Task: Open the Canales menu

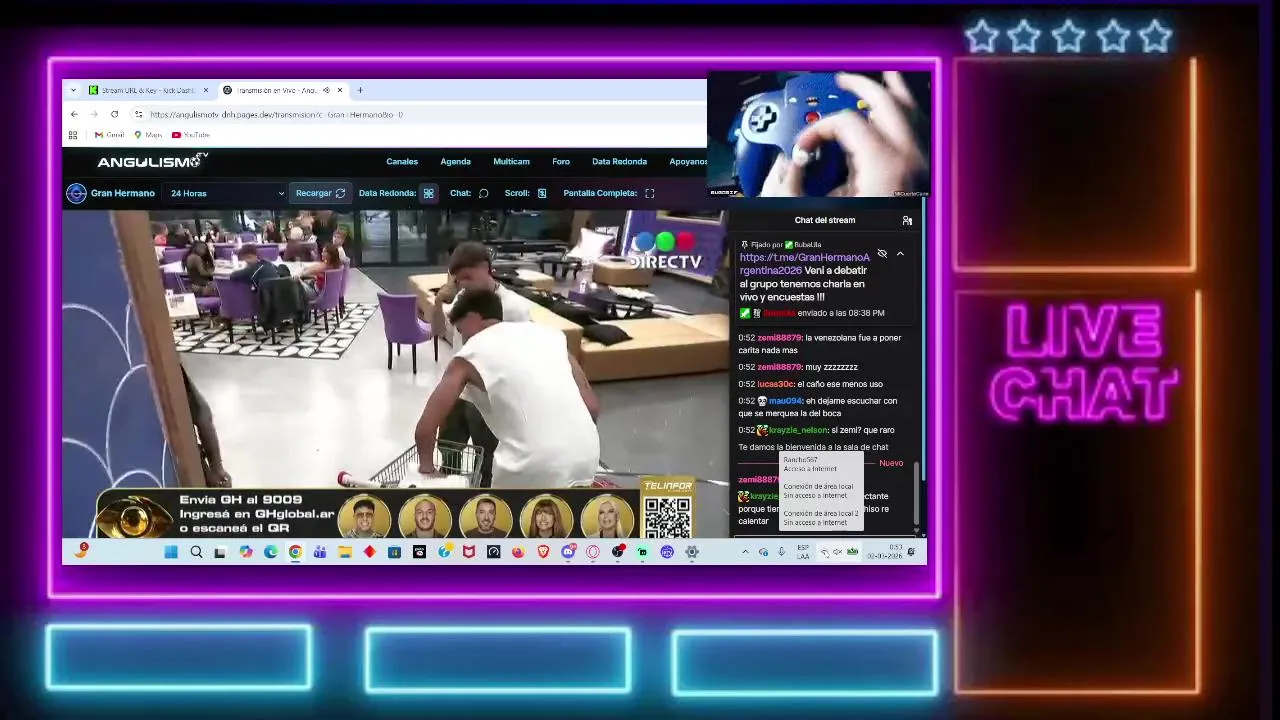Action: 402,161
